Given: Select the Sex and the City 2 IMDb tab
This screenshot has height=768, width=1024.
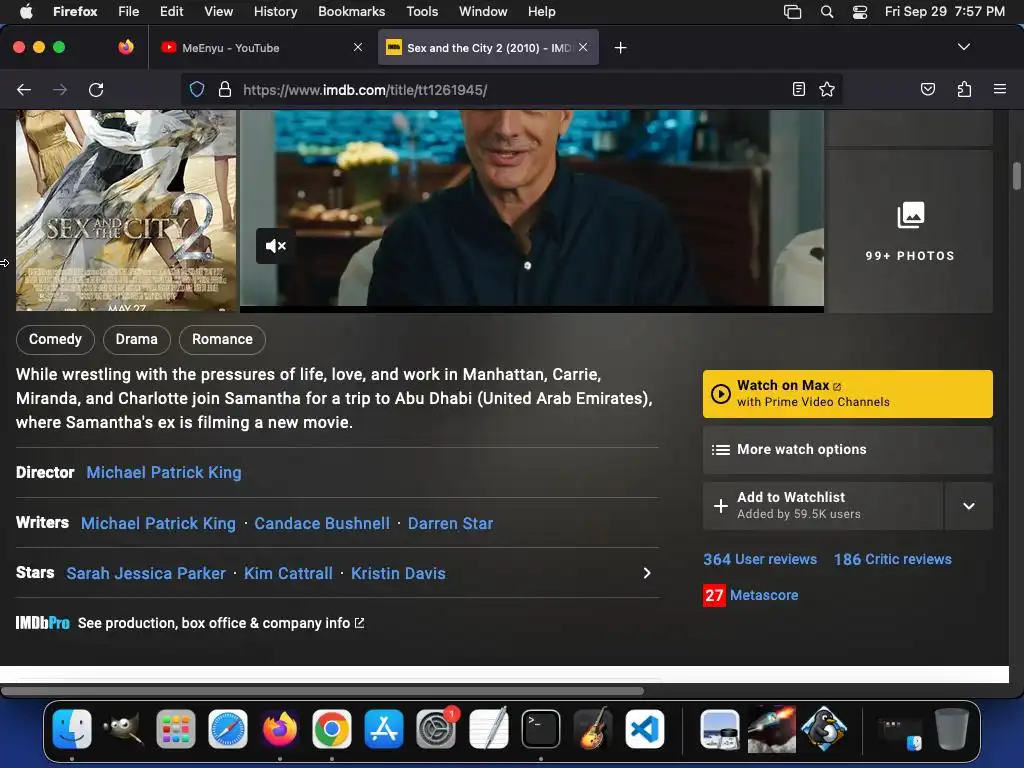Looking at the screenshot, I should (488, 48).
